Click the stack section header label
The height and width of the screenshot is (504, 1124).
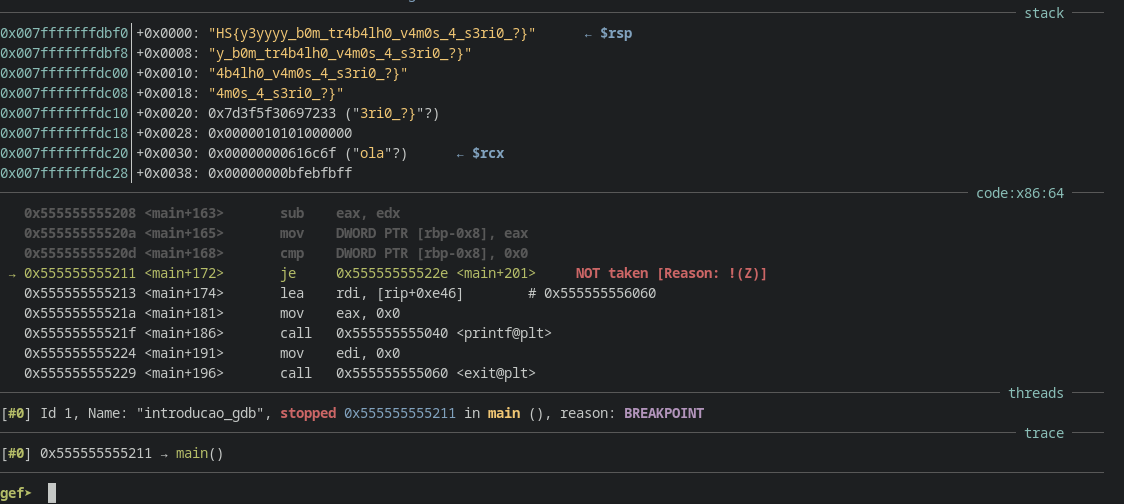(1043, 13)
